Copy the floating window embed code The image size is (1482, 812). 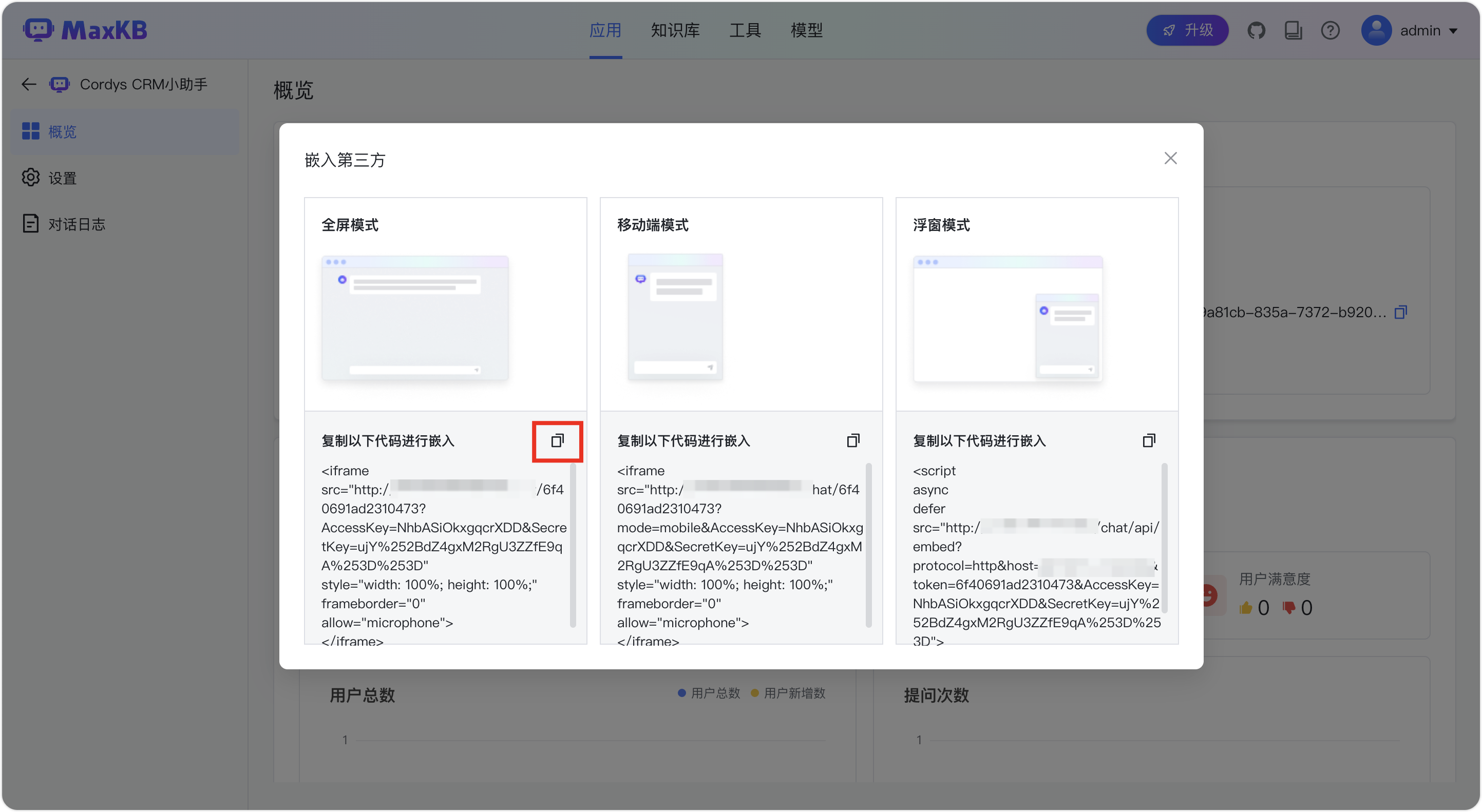coord(1148,441)
